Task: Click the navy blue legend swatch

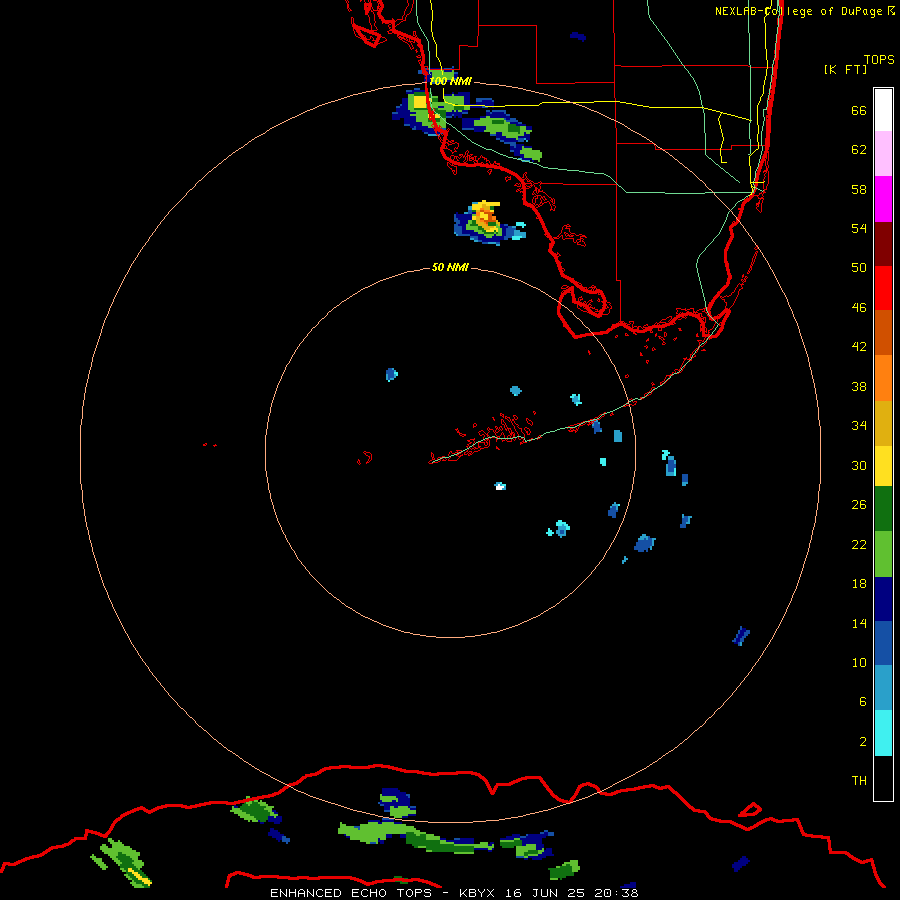Action: [x=883, y=599]
